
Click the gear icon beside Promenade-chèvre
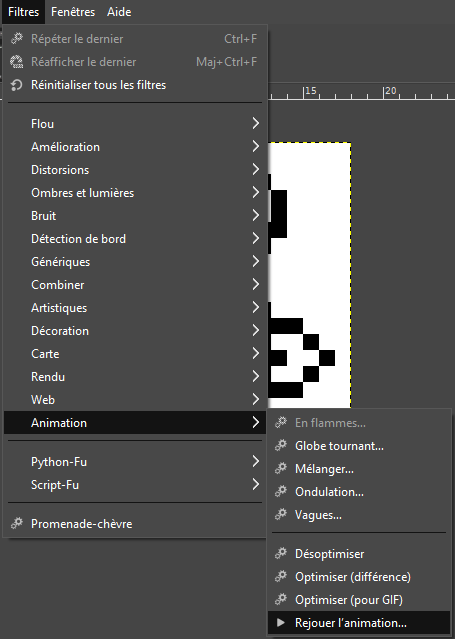(x=17, y=523)
